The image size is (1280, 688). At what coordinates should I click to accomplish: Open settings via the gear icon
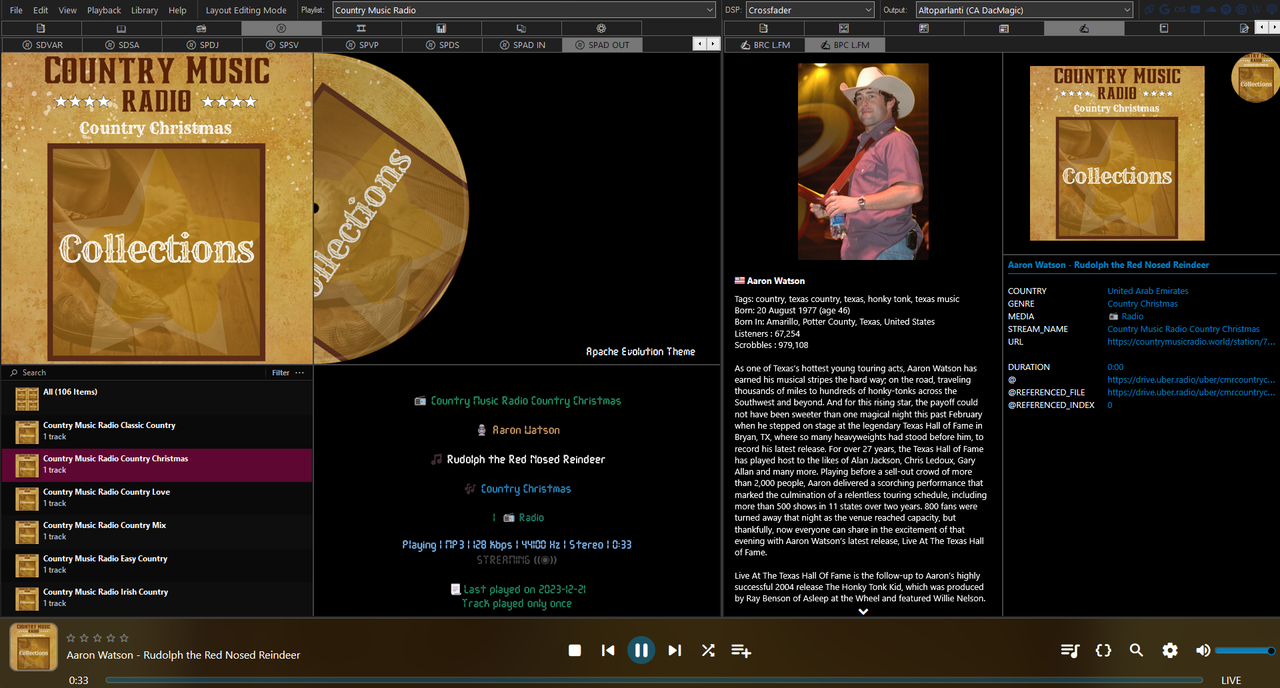[1170, 650]
